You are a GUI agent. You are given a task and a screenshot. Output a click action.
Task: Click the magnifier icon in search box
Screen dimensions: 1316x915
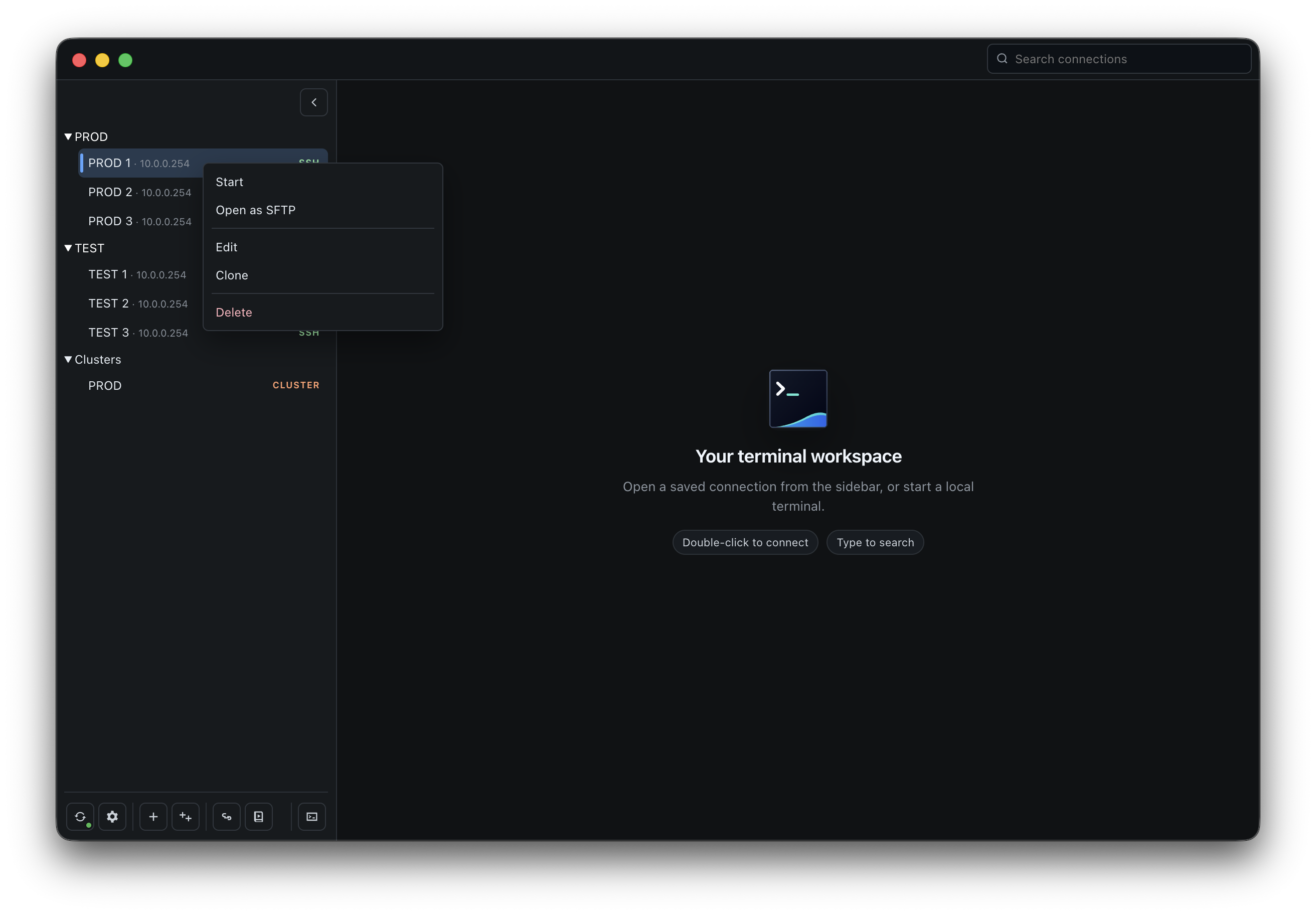1002,59
